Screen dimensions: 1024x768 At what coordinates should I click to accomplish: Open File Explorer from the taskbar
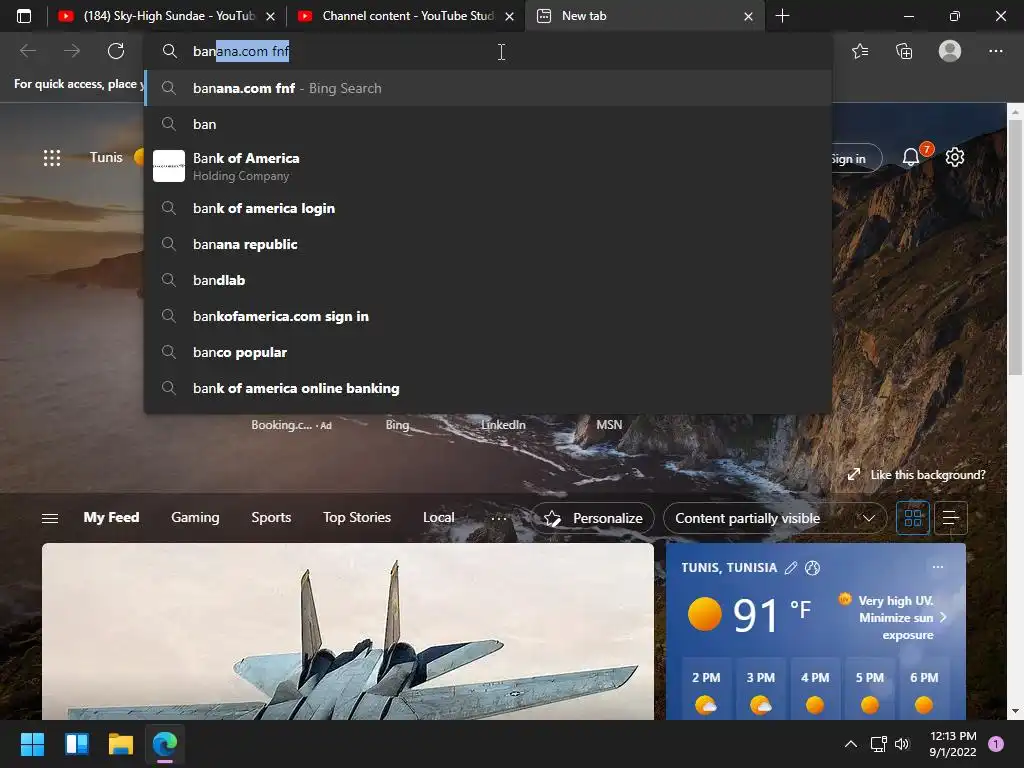(x=121, y=744)
